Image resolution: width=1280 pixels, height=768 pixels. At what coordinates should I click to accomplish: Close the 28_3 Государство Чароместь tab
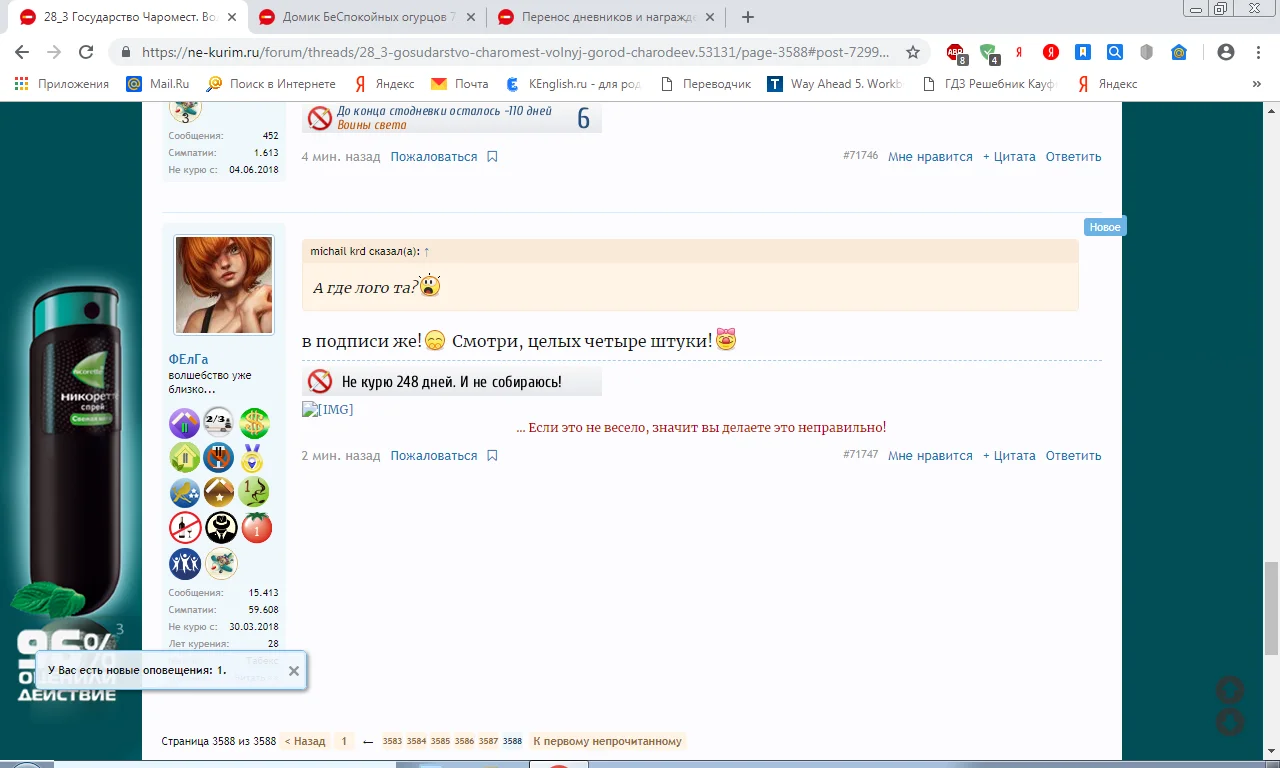pyautogui.click(x=230, y=17)
